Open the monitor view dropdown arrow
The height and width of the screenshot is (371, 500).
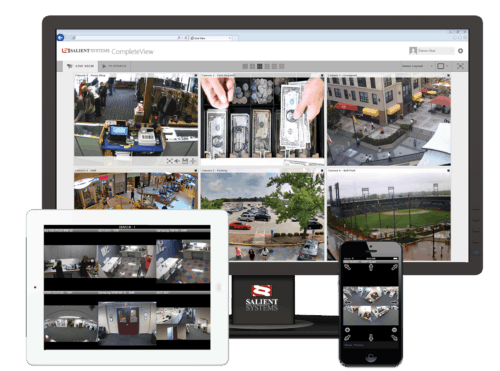[447, 66]
